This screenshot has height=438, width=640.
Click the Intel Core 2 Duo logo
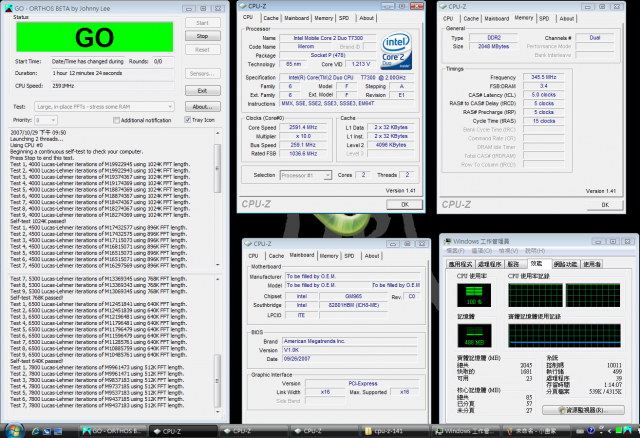pos(396,51)
